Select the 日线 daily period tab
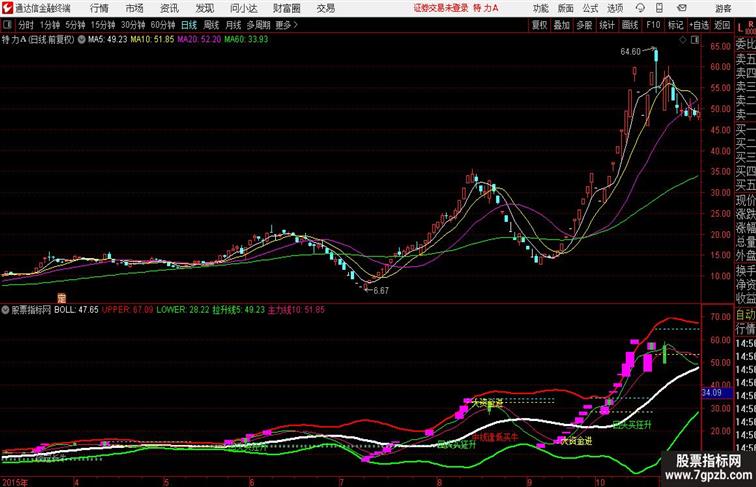This screenshot has width=756, height=487. [189, 25]
